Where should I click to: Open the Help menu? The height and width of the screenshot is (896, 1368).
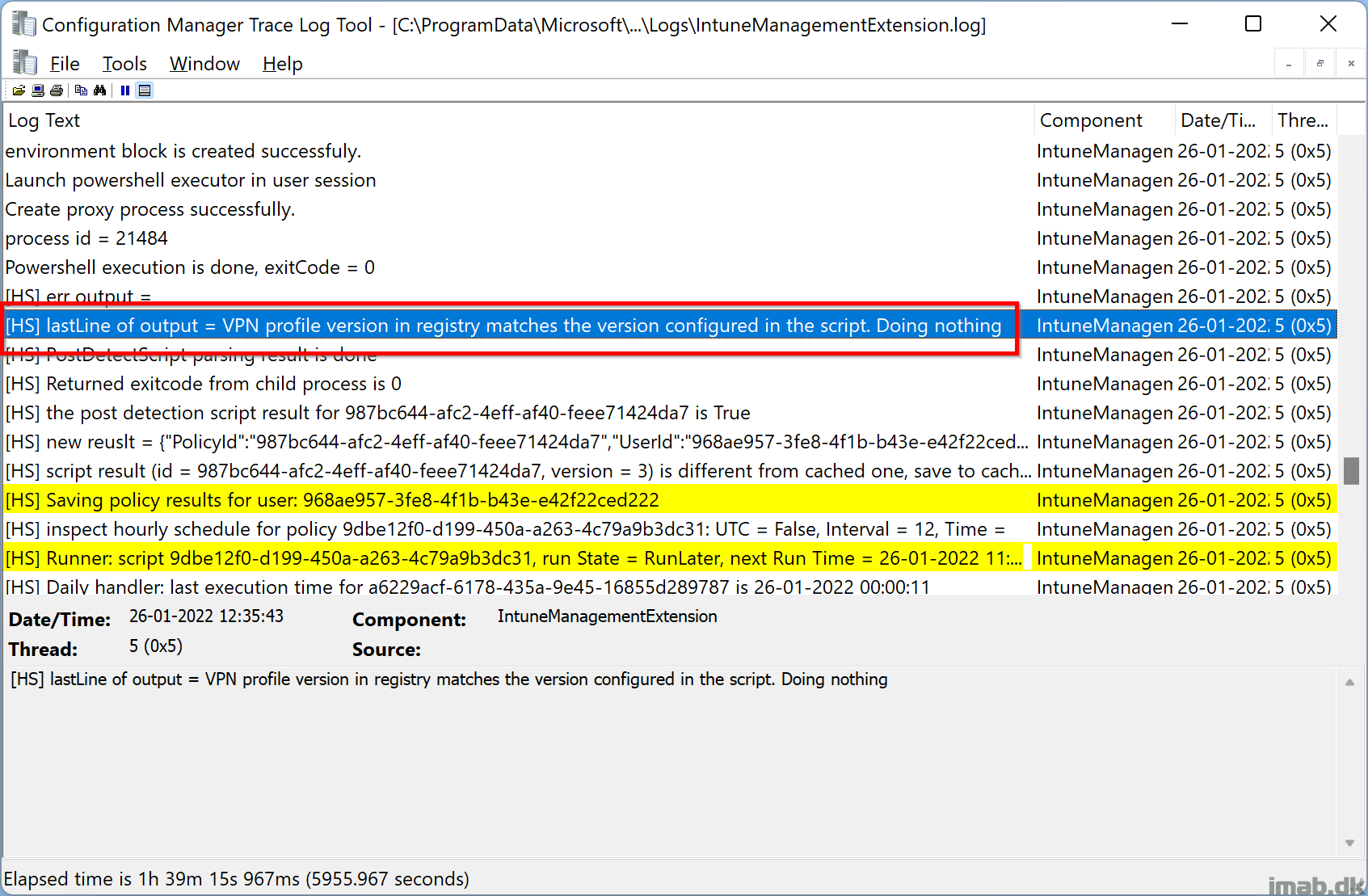(x=282, y=64)
